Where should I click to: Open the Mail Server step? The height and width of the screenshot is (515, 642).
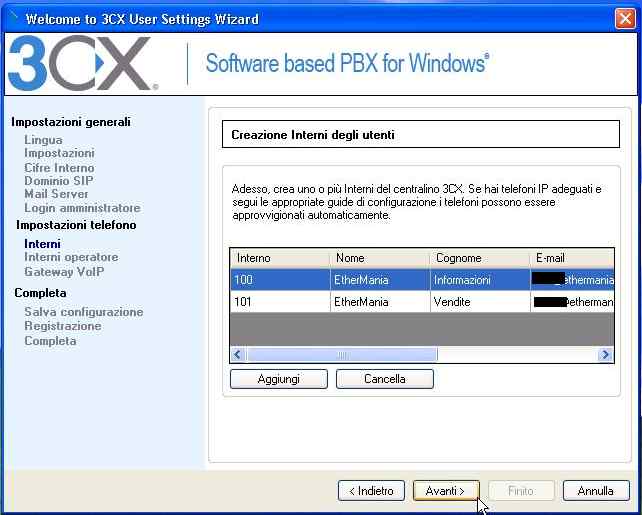(x=56, y=194)
